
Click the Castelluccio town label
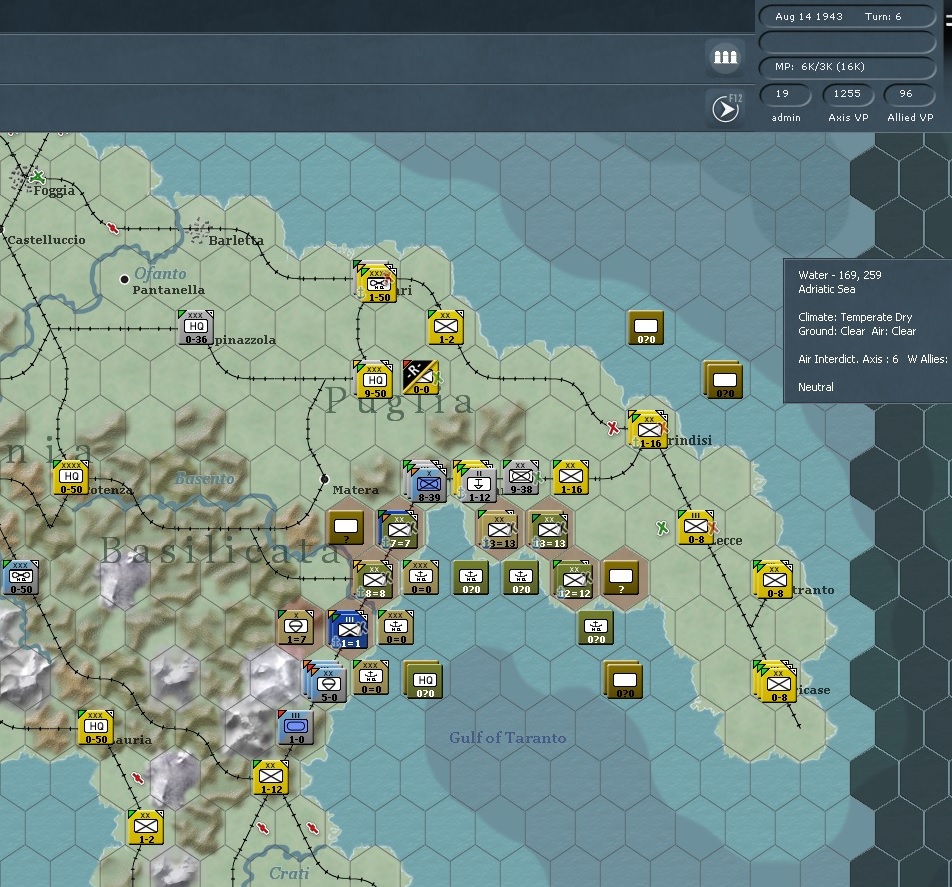[x=46, y=240]
